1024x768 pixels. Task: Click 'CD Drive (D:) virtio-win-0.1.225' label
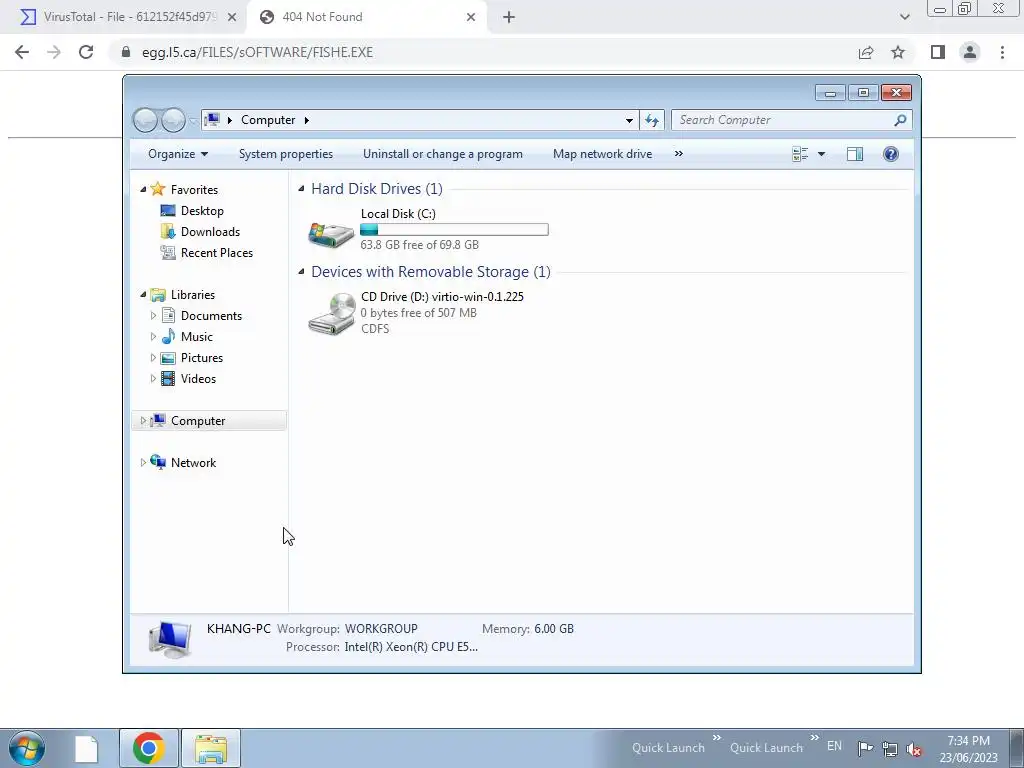coord(442,296)
